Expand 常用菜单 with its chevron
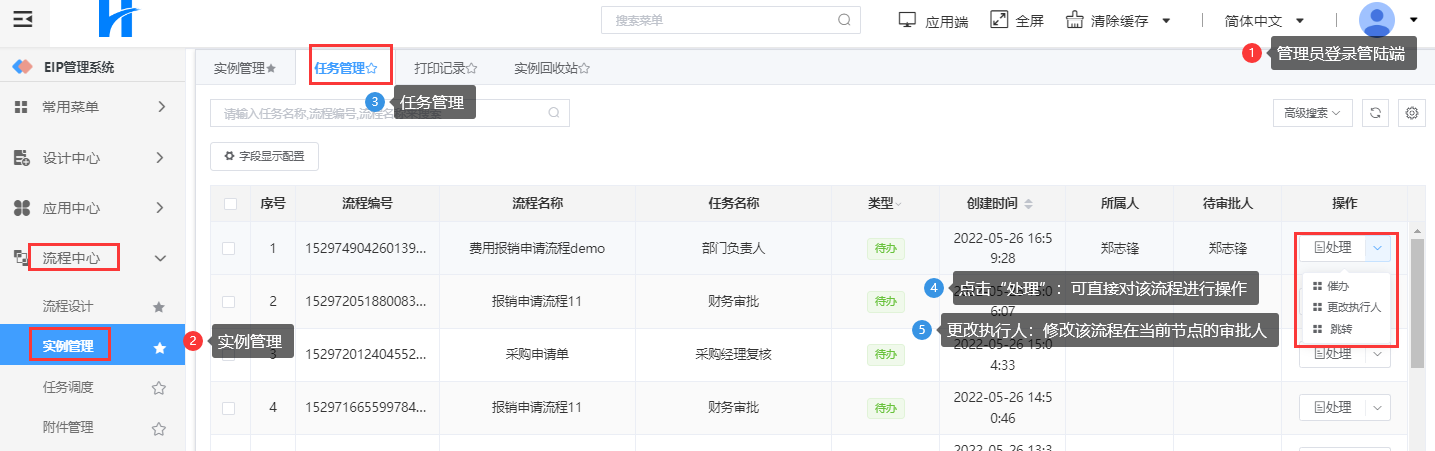Image resolution: width=1435 pixels, height=451 pixels. click(160, 106)
